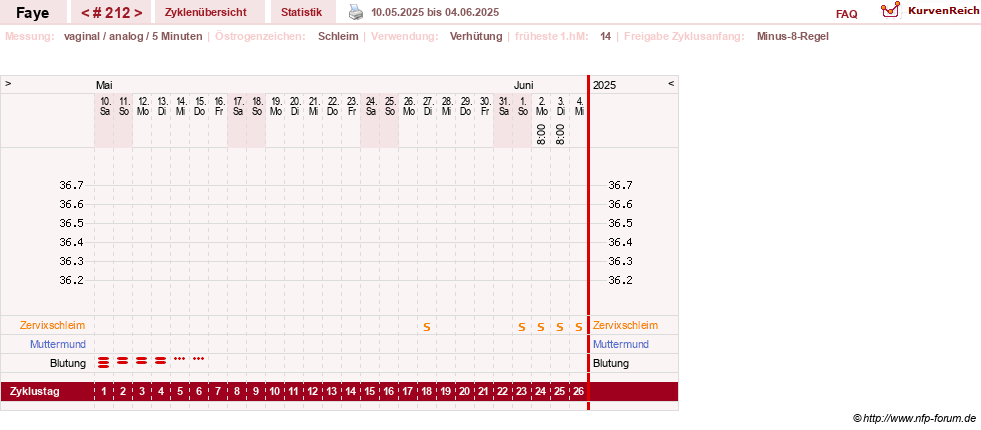Open the KurvenReich logo link
The height and width of the screenshot is (430, 981).
click(930, 11)
